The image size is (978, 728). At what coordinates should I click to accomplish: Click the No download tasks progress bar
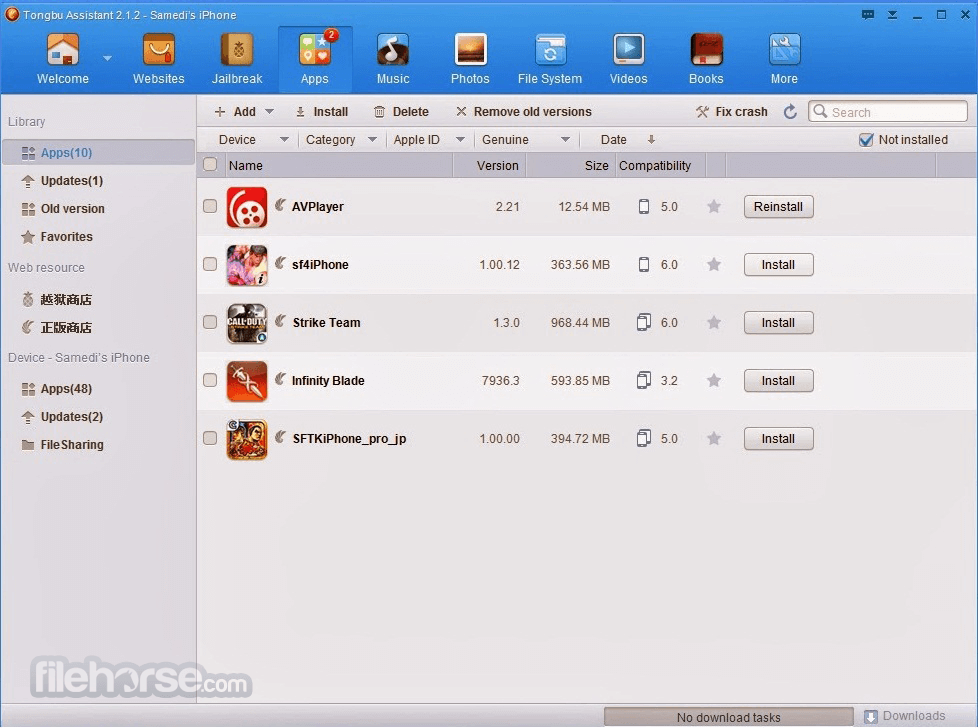click(x=729, y=717)
